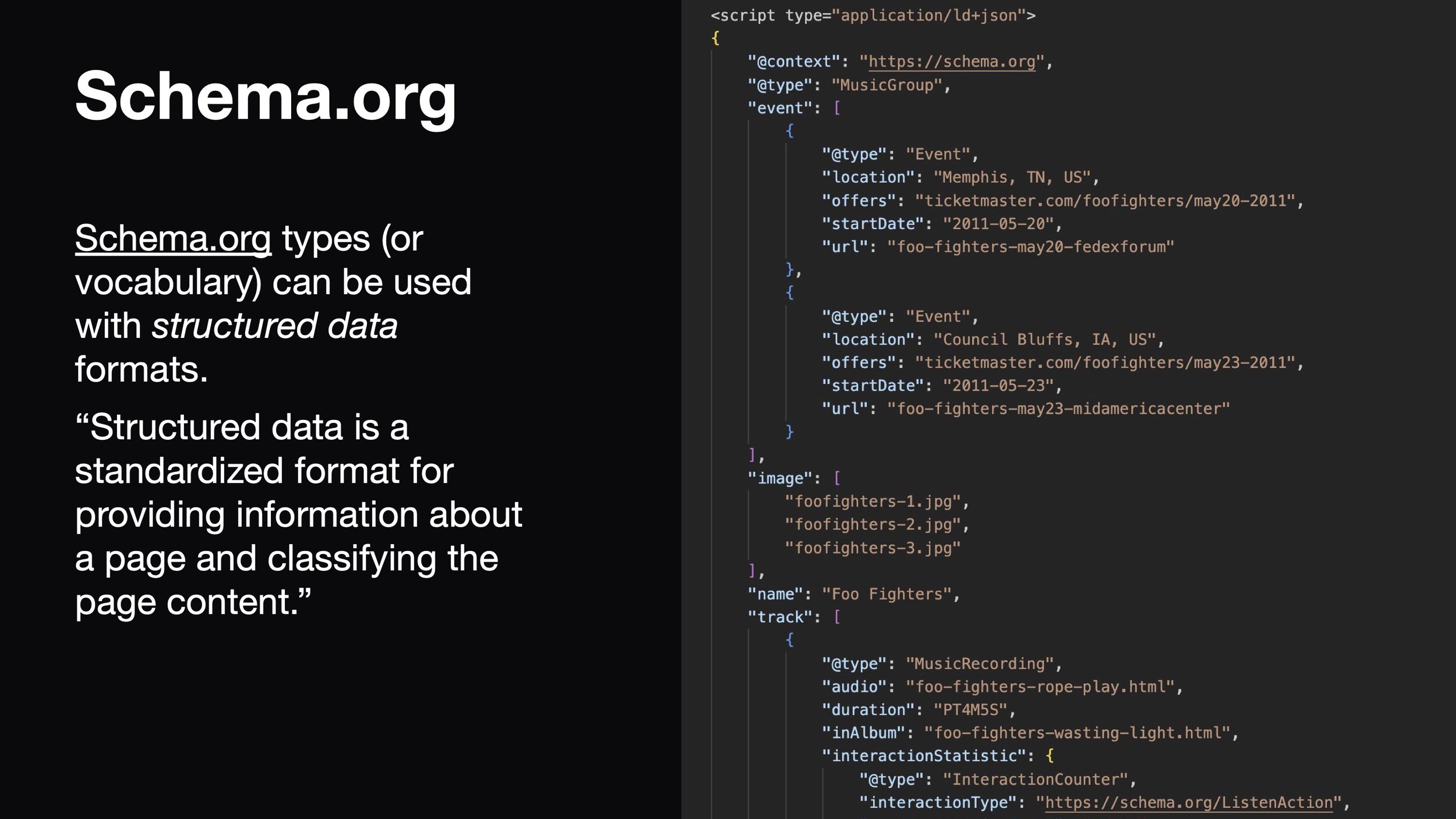Select the "InteractionCounter" type value

[x=1036, y=779]
